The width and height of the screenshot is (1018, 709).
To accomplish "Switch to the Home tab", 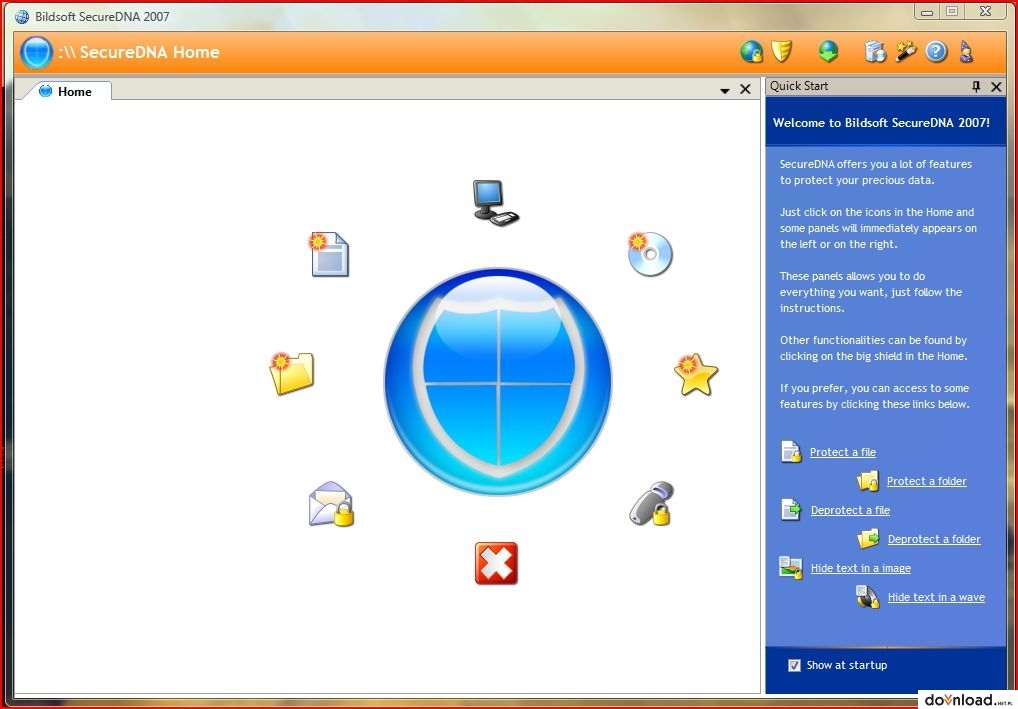I will click(68, 92).
